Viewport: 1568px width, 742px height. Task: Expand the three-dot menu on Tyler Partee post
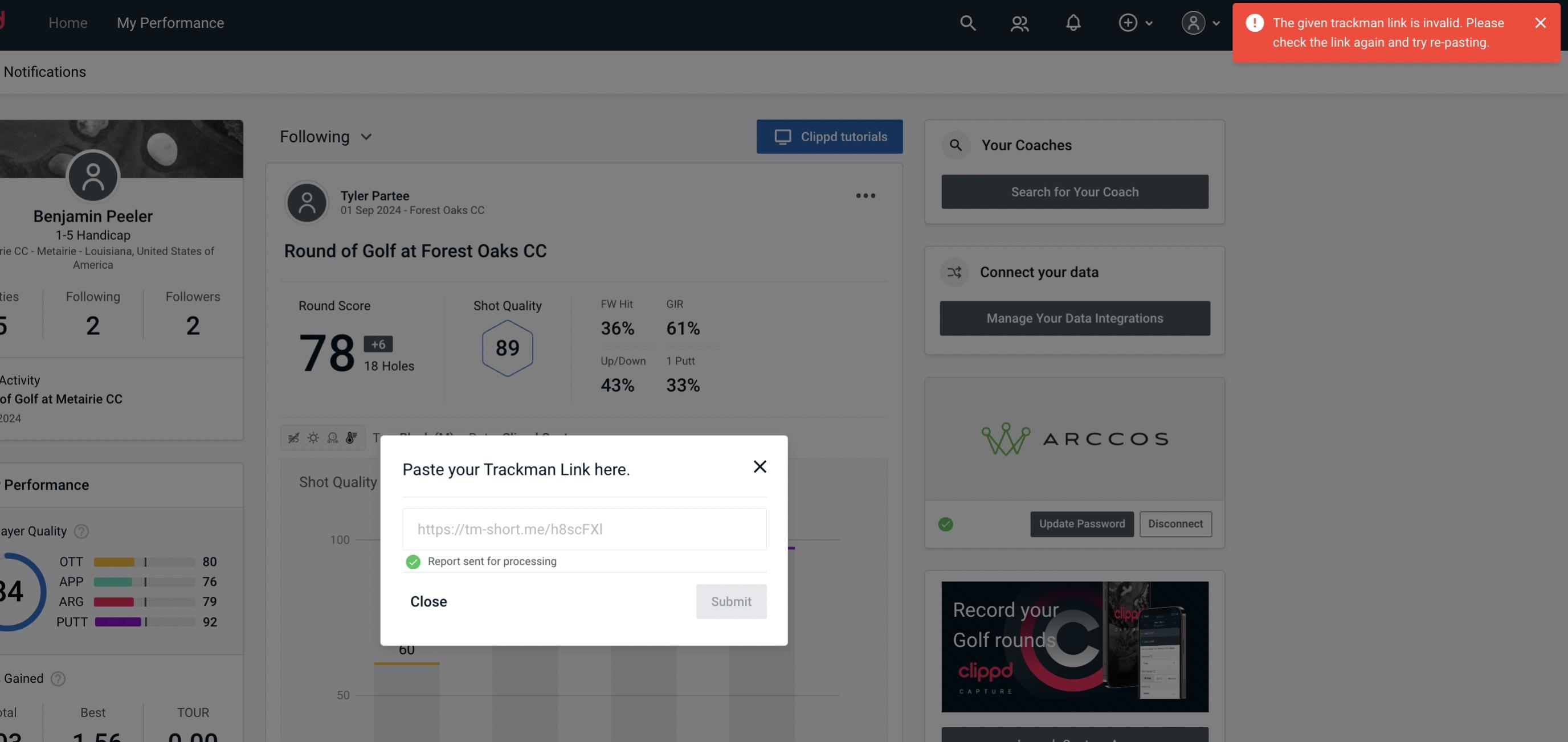tap(865, 195)
